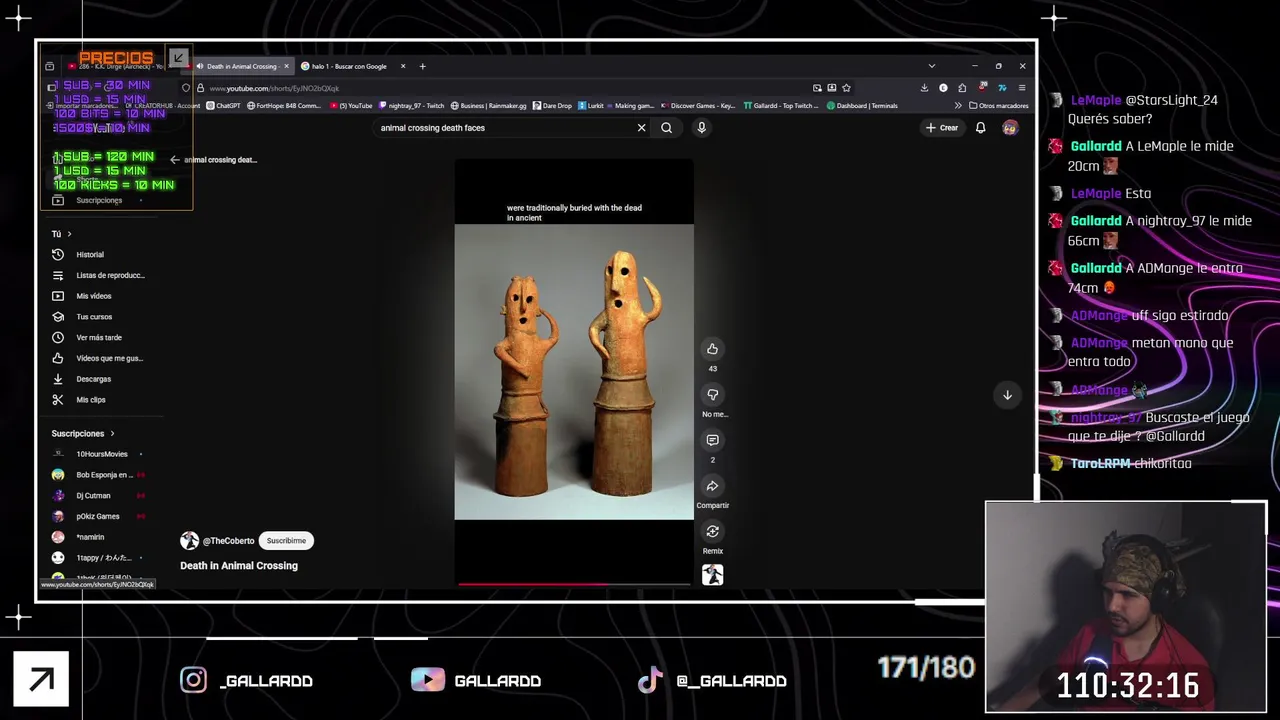Click the short's red progress bar
This screenshot has height=720, width=1280.
(x=574, y=583)
